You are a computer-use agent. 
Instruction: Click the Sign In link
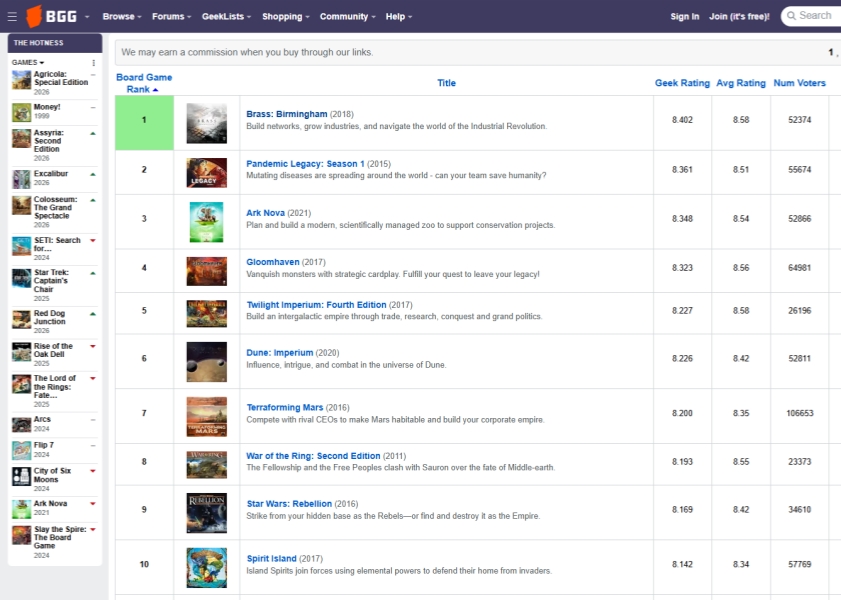point(684,17)
